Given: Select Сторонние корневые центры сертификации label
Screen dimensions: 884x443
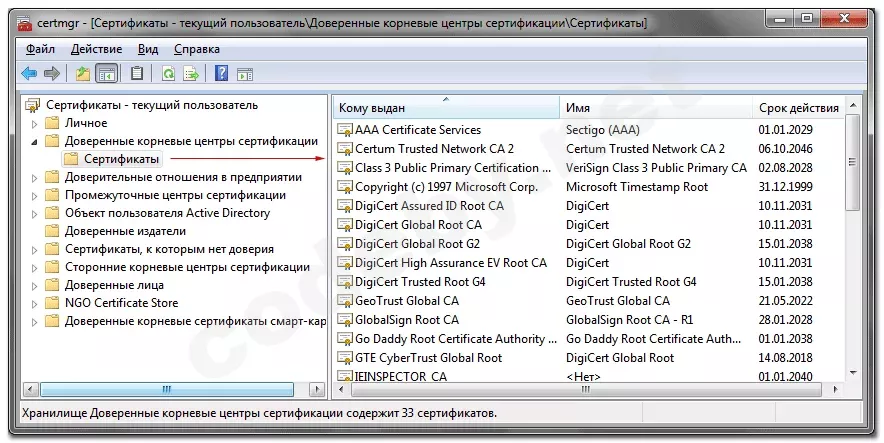Looking at the screenshot, I should [x=187, y=267].
